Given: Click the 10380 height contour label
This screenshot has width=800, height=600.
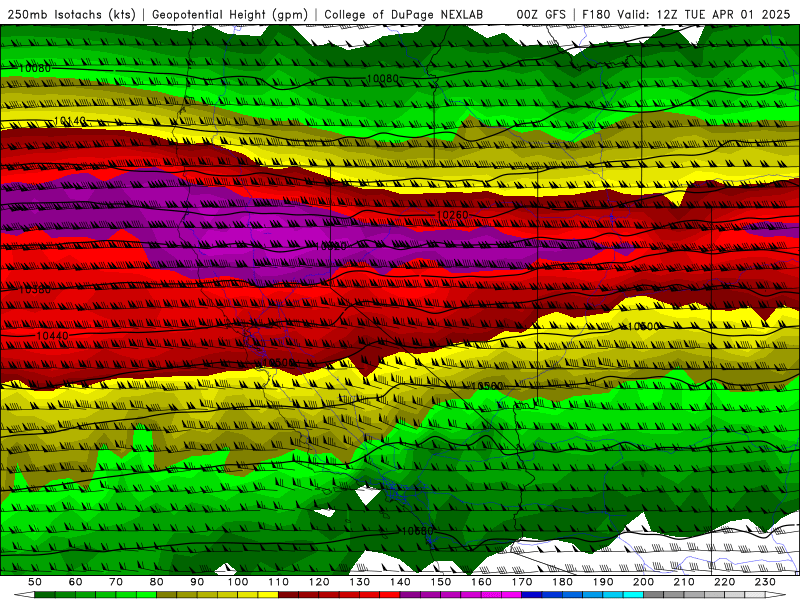Looking at the screenshot, I should 35,290.
